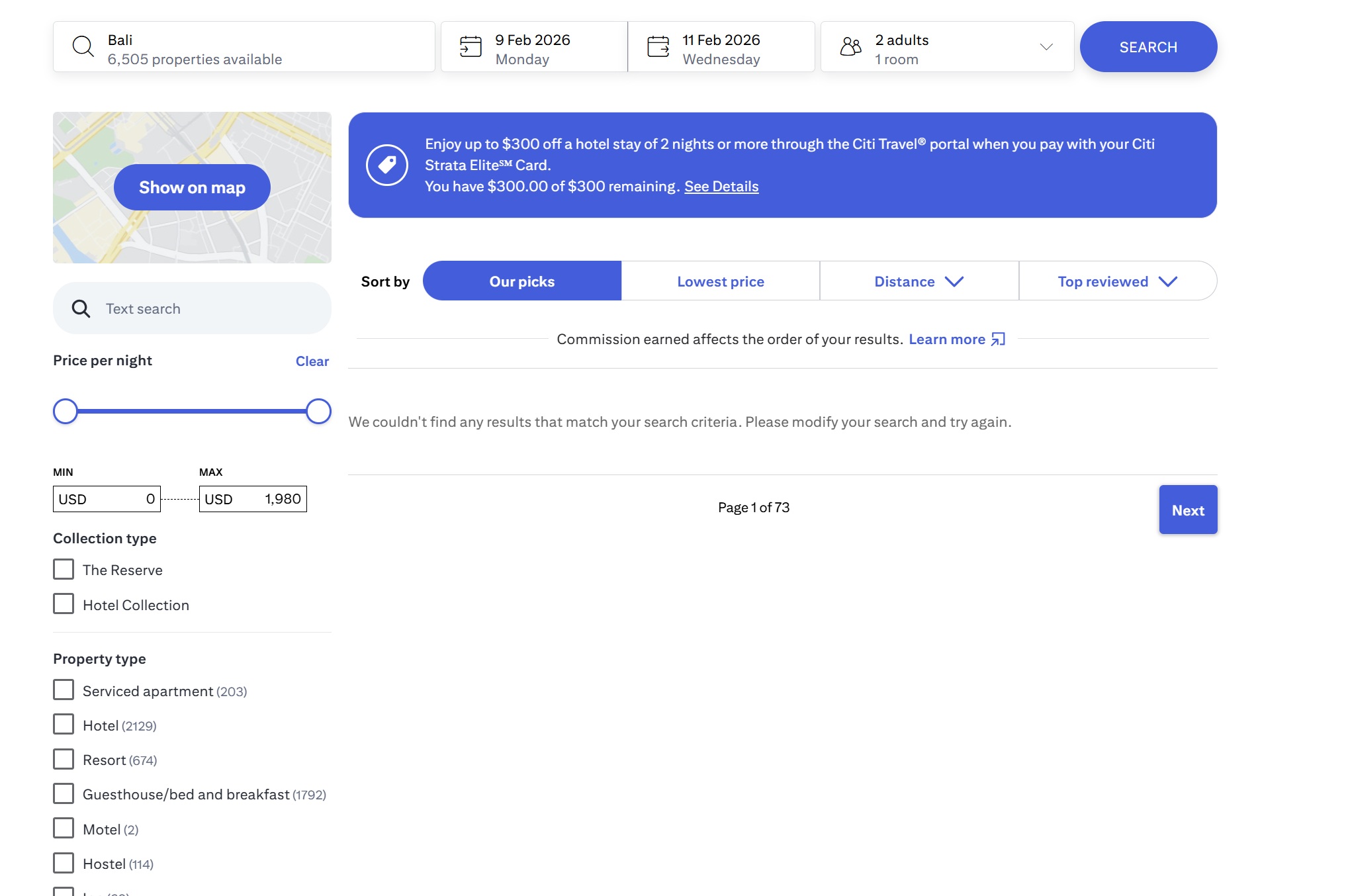Click Show on map thumbnail button

[192, 187]
